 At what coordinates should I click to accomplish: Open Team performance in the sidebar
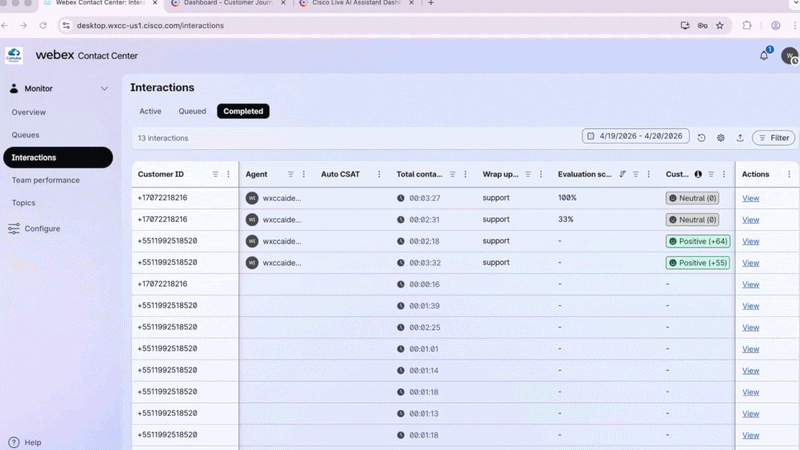pos(45,180)
